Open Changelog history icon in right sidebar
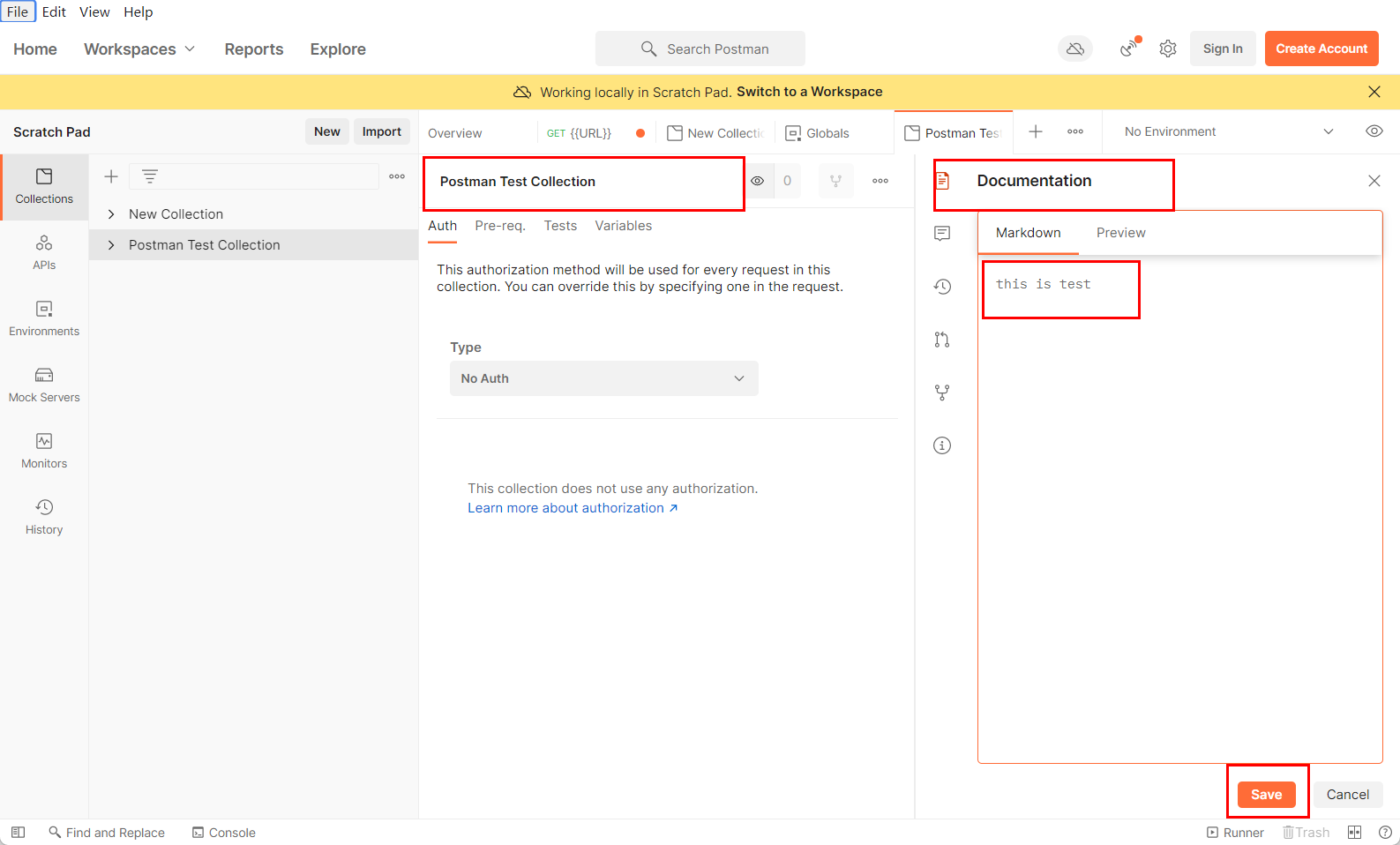This screenshot has width=1400, height=845. (942, 286)
